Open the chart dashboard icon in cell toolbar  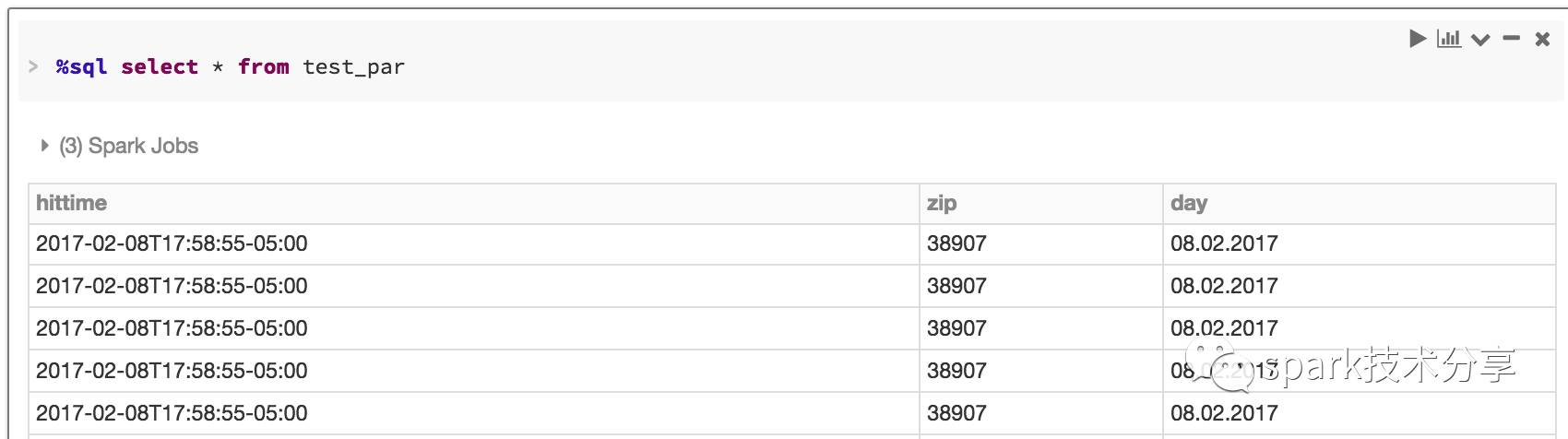(1449, 39)
